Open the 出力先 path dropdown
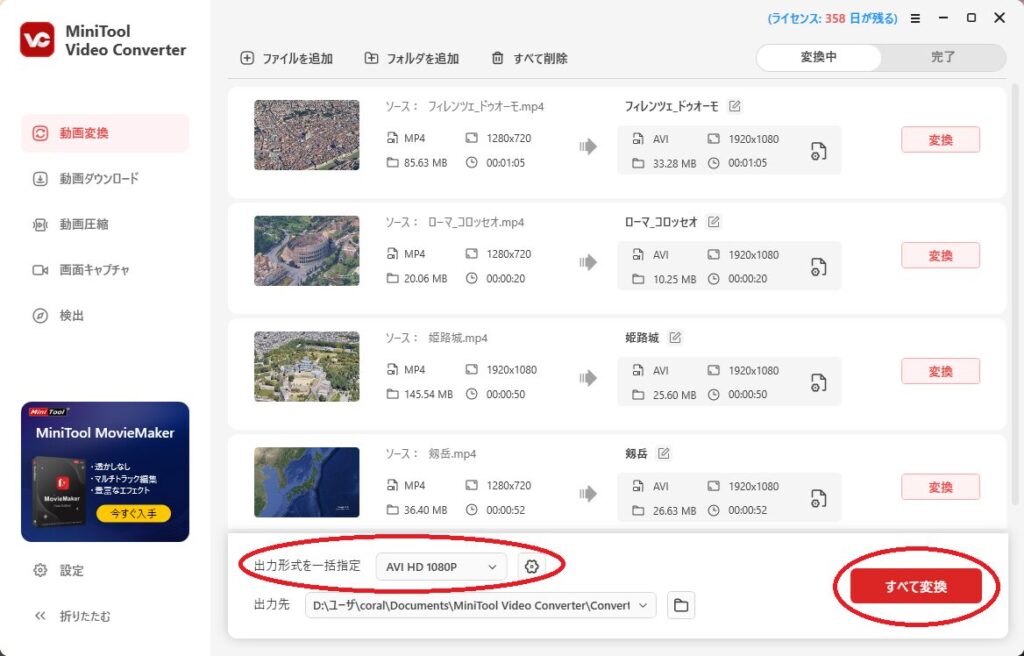The width and height of the screenshot is (1024, 656). tap(480, 605)
